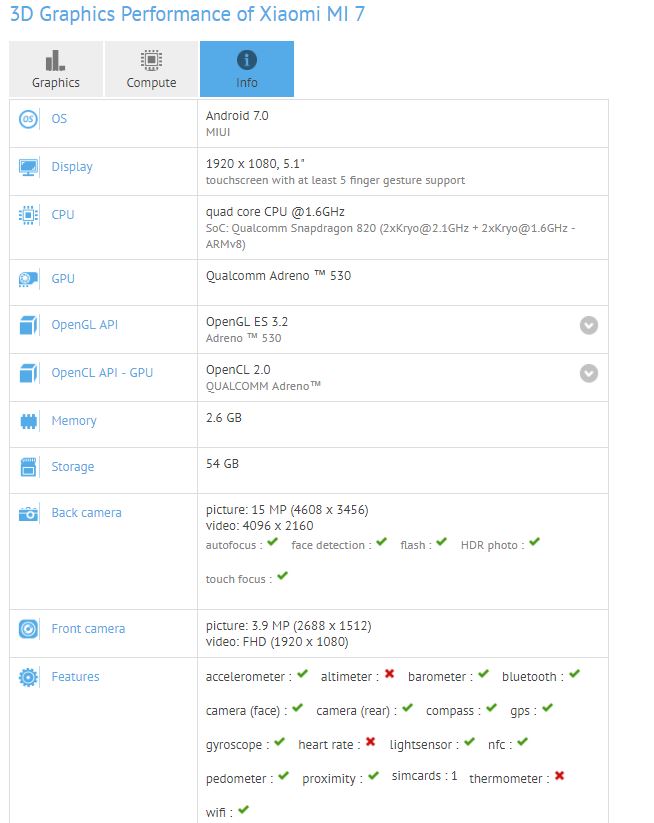Click the Back camera icon
The height and width of the screenshot is (823, 654).
29,513
